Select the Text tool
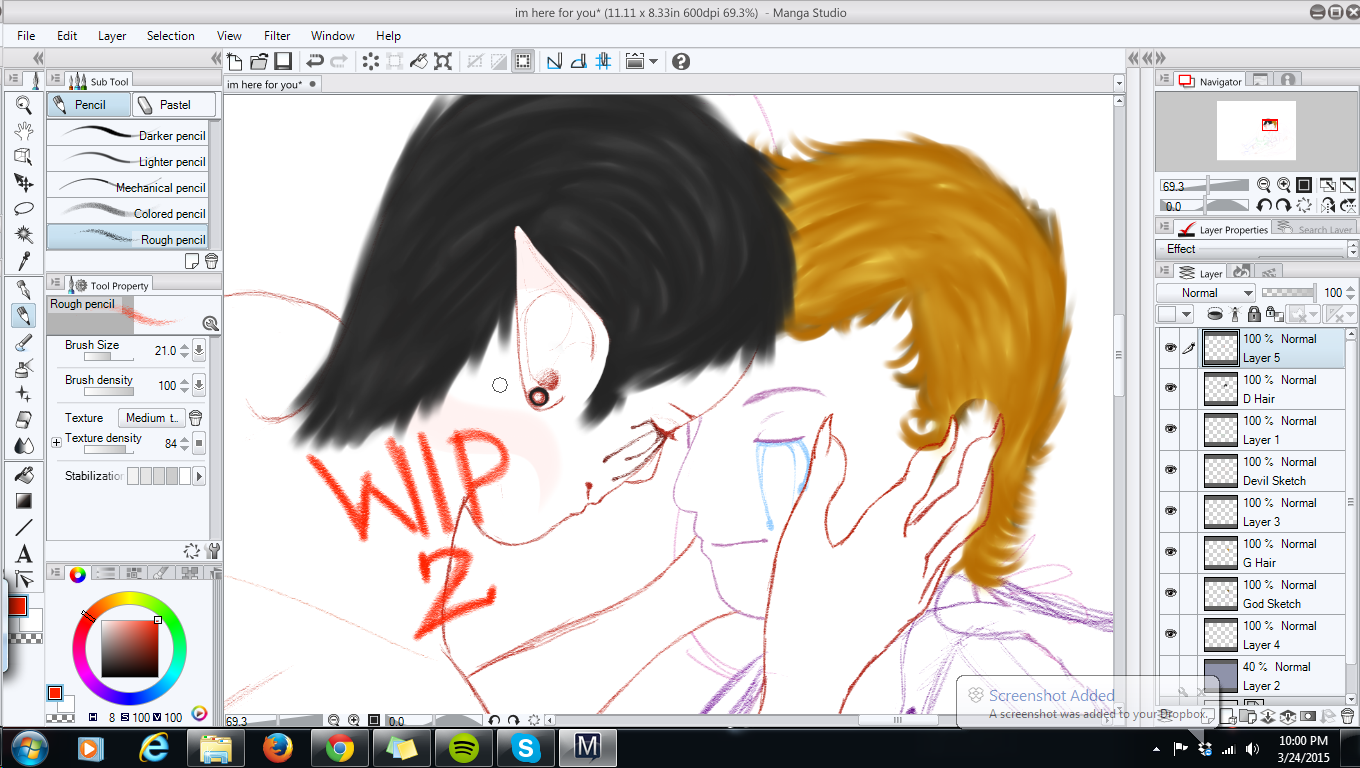The image size is (1360, 768). coord(24,553)
